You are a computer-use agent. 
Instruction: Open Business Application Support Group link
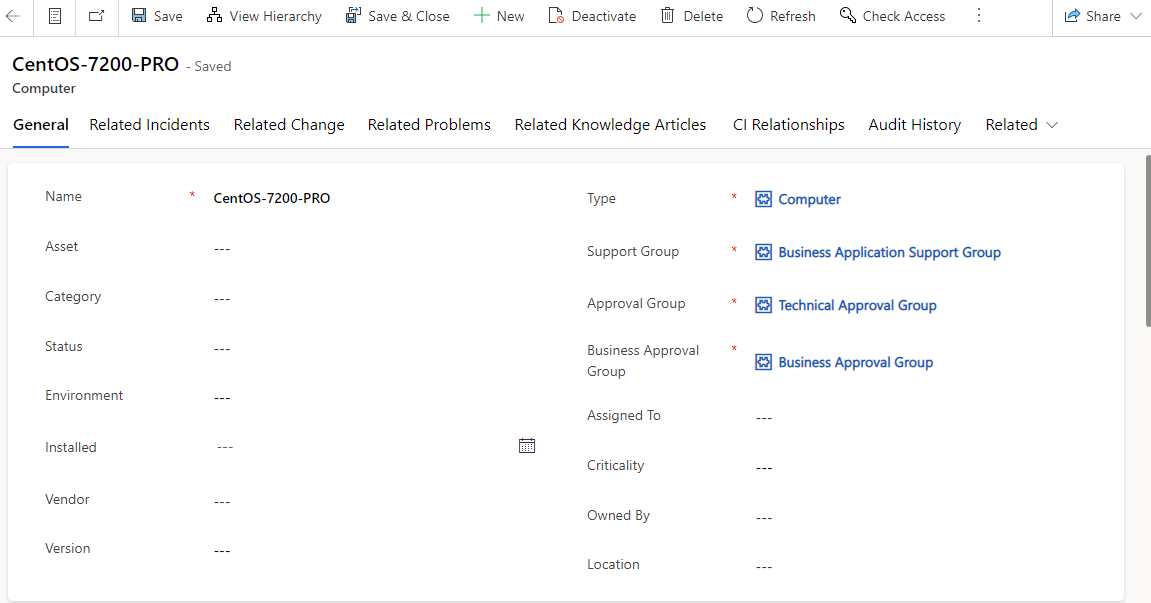click(x=889, y=252)
